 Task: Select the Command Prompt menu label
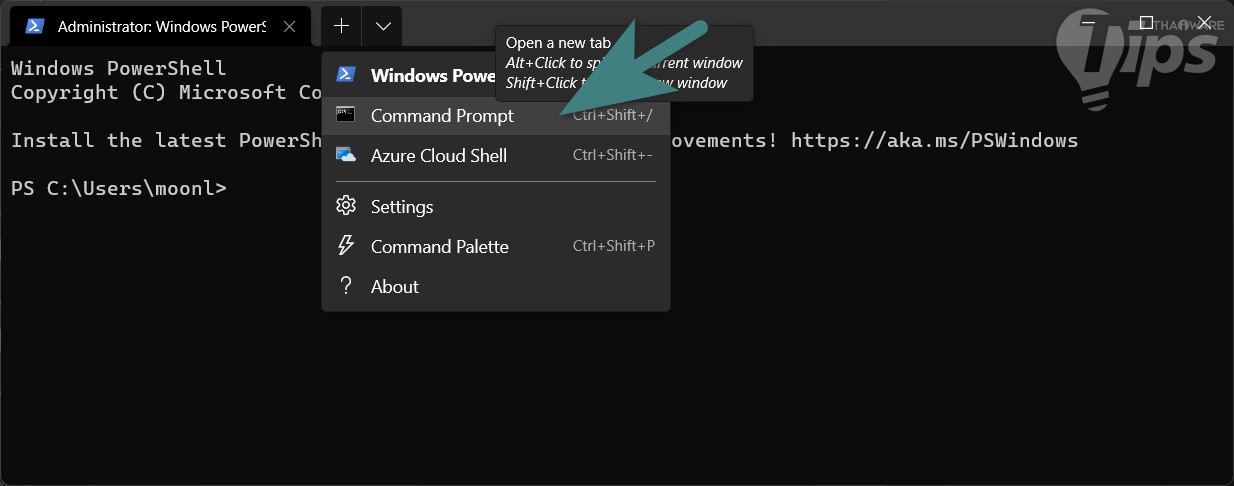[442, 115]
